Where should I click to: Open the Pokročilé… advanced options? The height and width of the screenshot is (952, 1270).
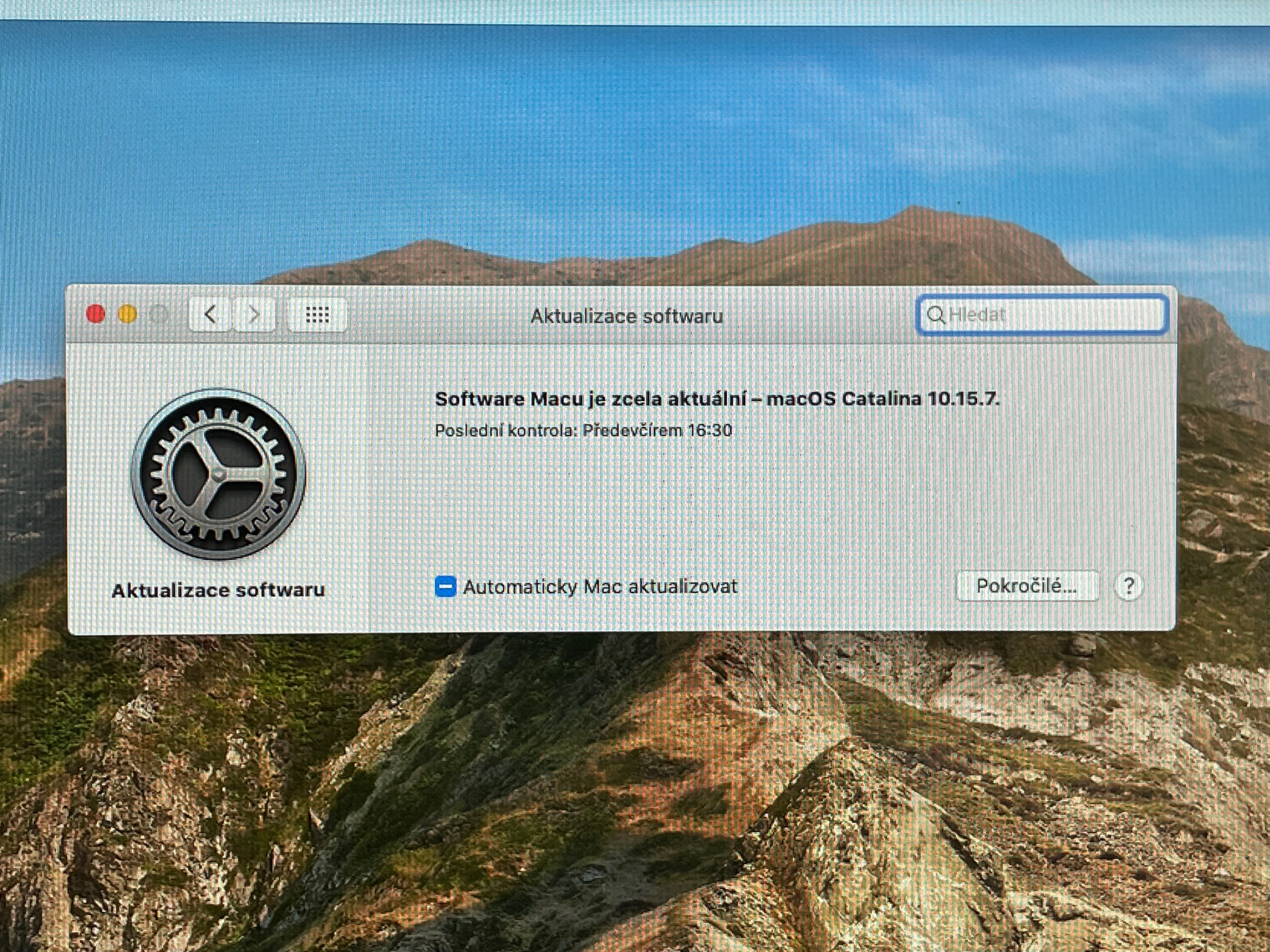tap(1027, 586)
